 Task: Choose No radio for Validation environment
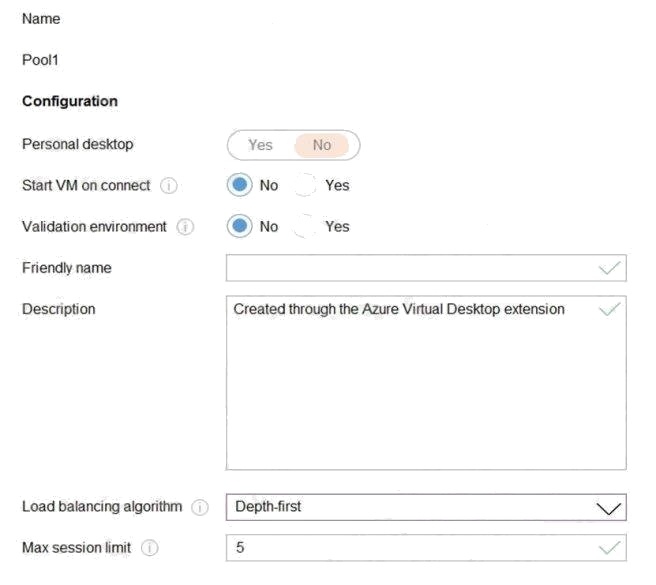coord(240,226)
